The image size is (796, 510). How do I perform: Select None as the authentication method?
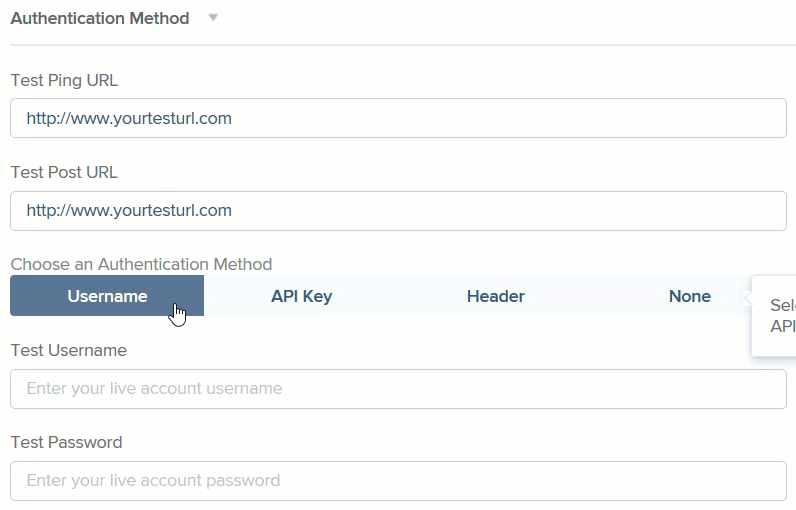689,296
